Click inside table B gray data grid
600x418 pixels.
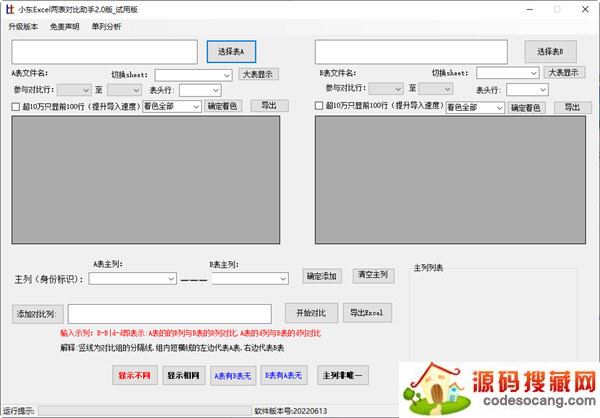(x=450, y=180)
